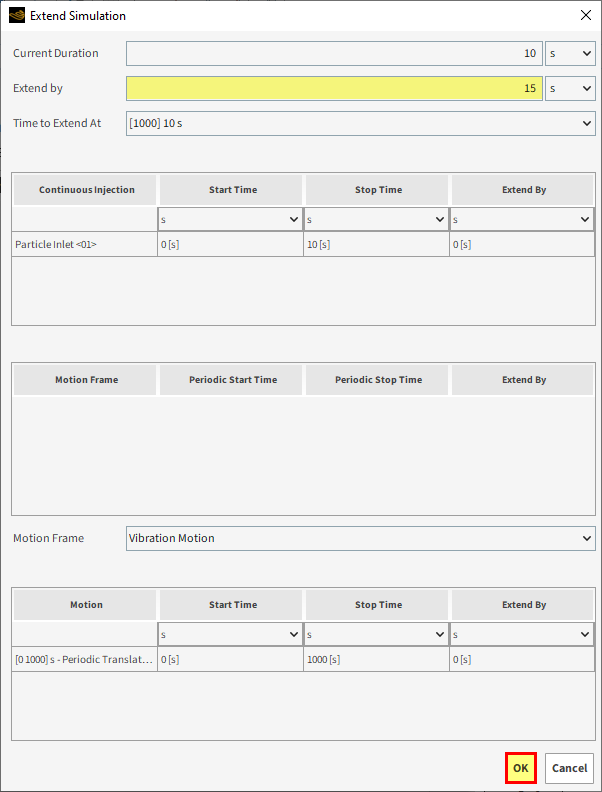Open Continuous Injection Start Time unit dropdown

pyautogui.click(x=230, y=219)
